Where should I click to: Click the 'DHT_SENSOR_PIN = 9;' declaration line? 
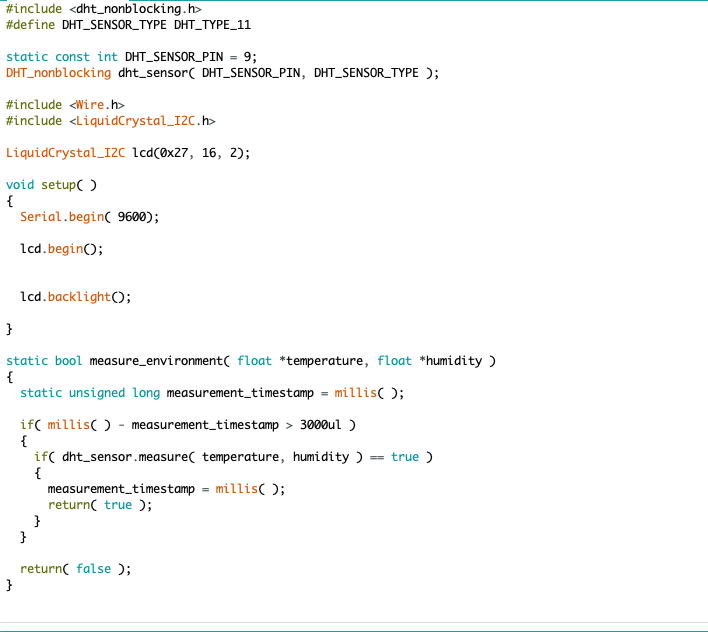pos(131,57)
